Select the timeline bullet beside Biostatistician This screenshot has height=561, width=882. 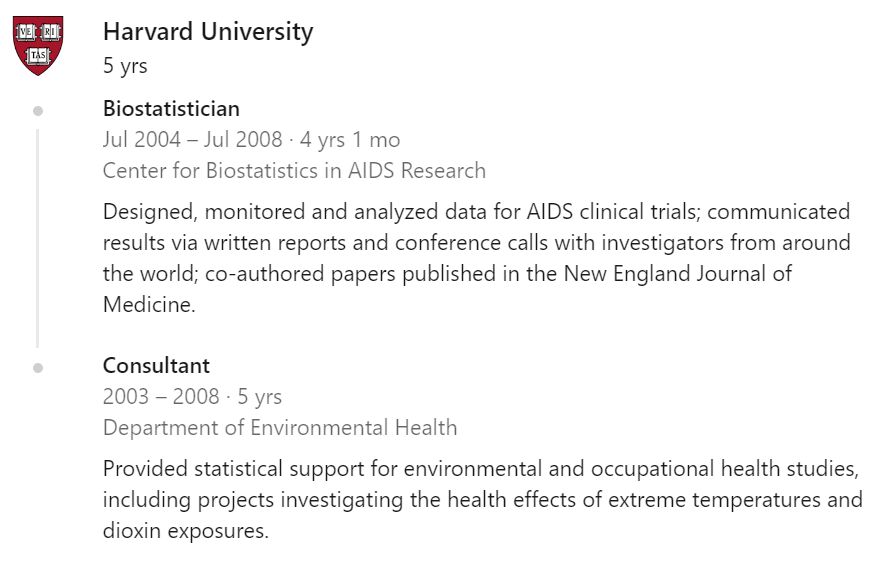click(x=38, y=110)
